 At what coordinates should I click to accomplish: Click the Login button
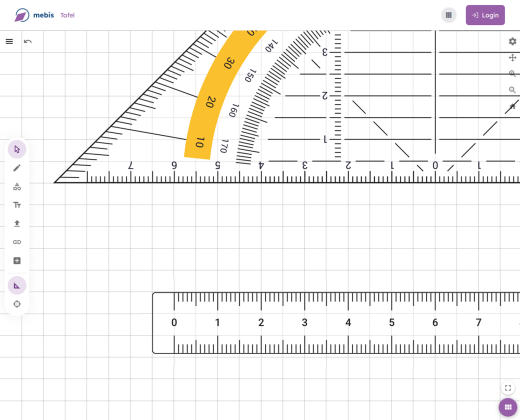click(x=485, y=15)
